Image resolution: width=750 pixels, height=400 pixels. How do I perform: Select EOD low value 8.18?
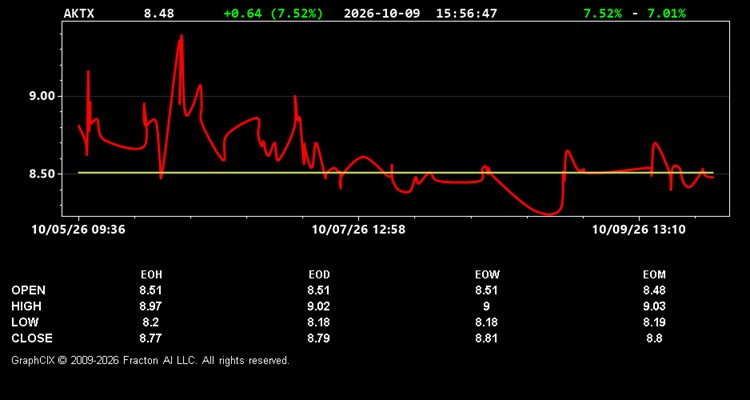319,322
